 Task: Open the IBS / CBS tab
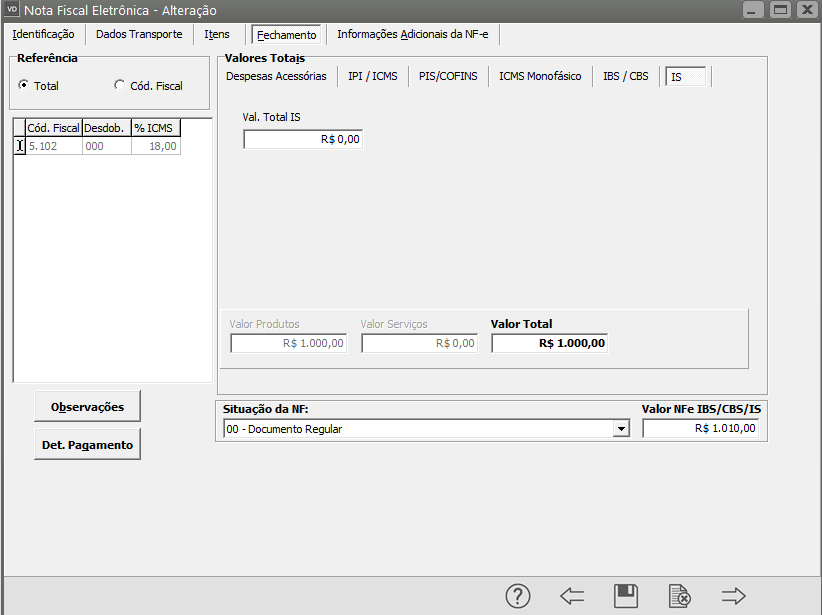pyautogui.click(x=625, y=76)
